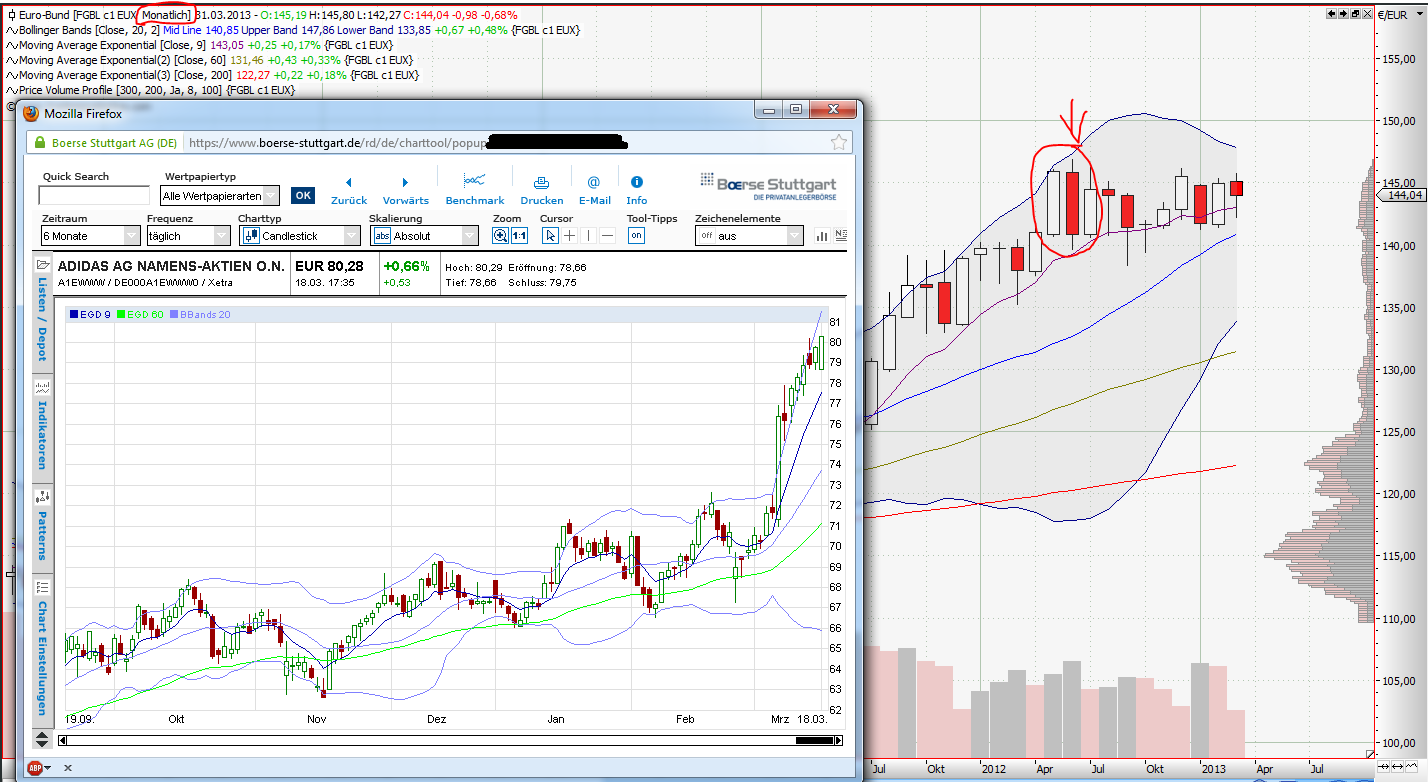Click the BBands 20 legend entry

pos(200,315)
